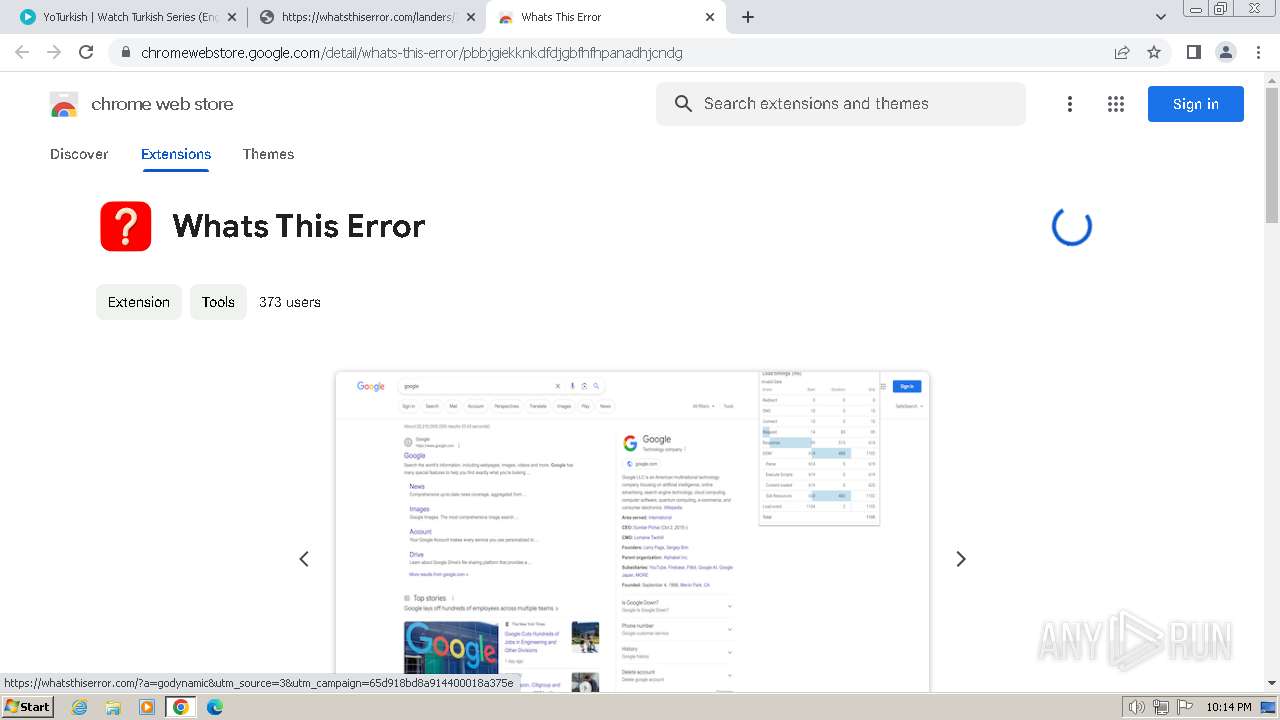Click the 10:14 PM clock
The width and height of the screenshot is (1280, 720).
1229,707
